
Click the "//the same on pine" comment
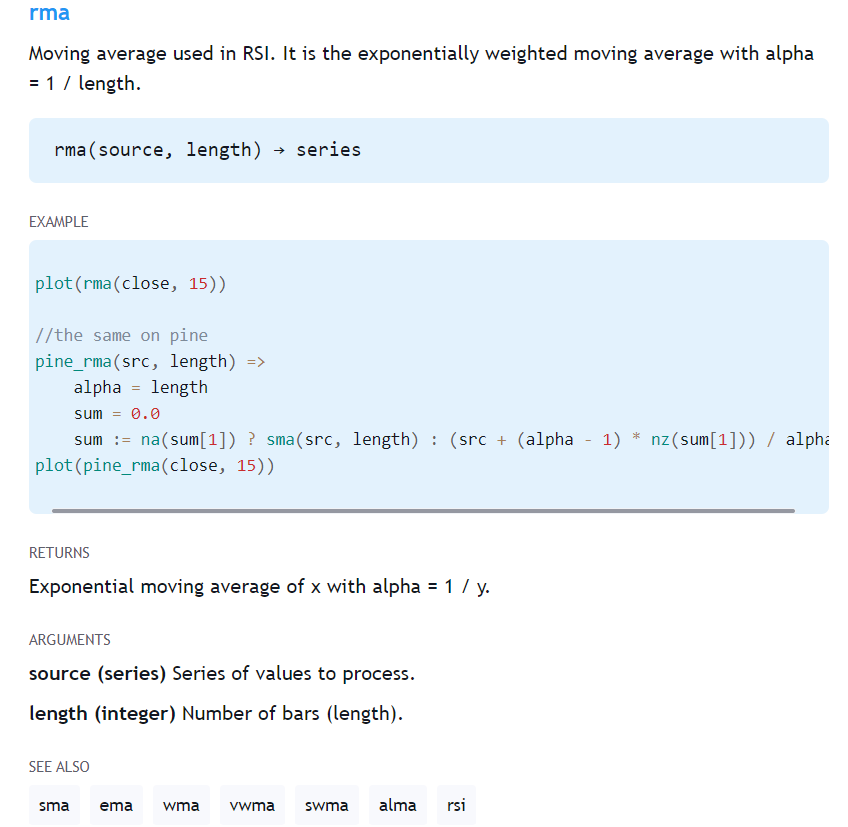tap(121, 335)
